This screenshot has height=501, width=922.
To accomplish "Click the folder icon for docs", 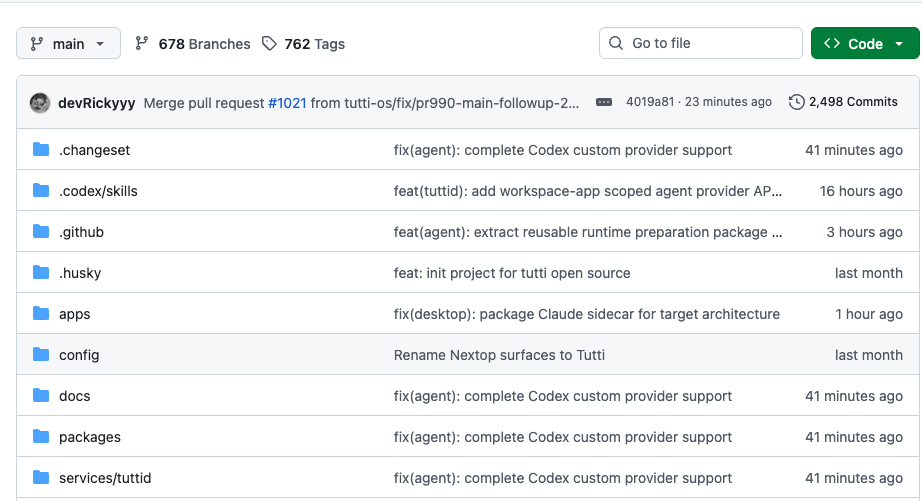I will 41,395.
